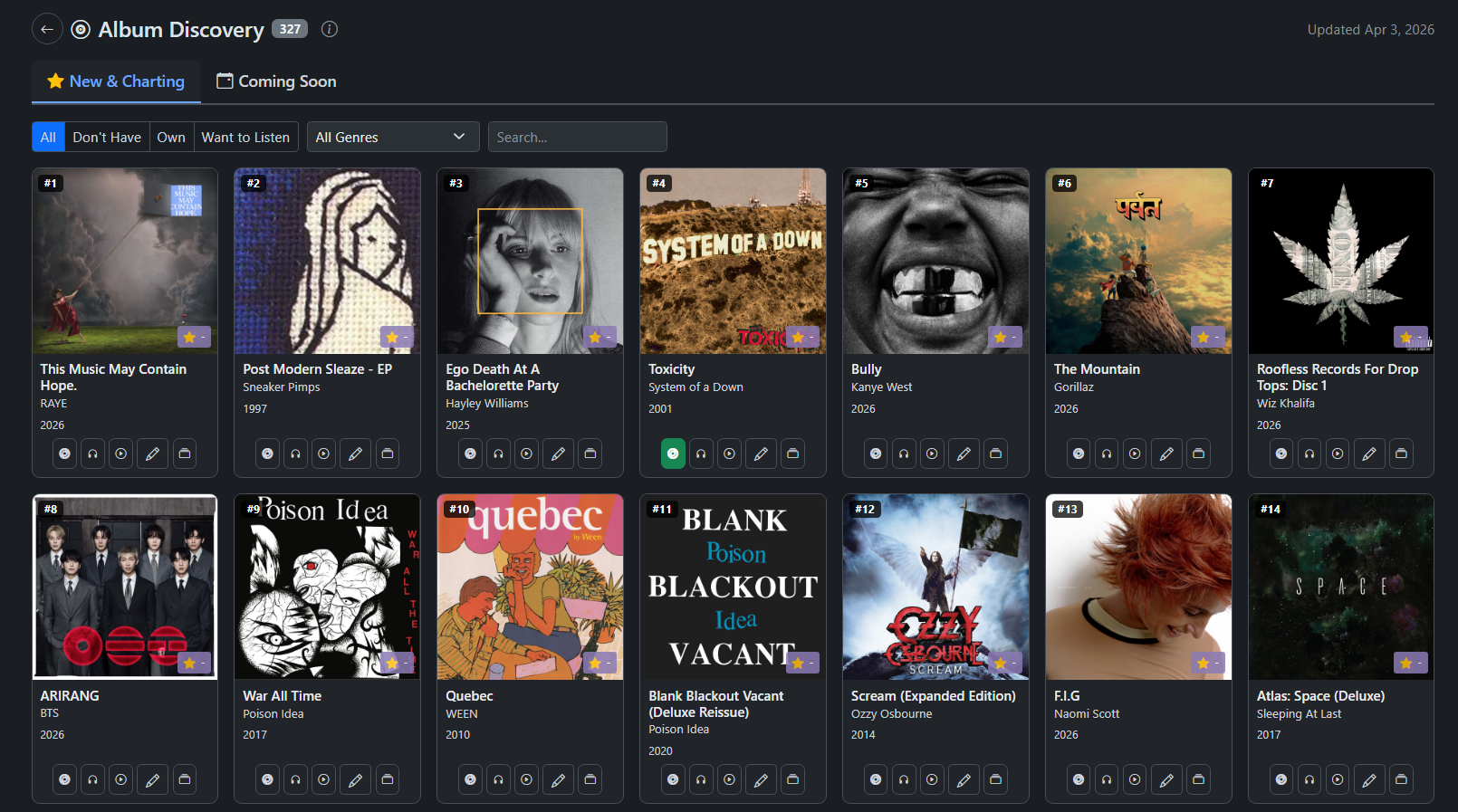Open star rating on ARIRANG cover

194,663
